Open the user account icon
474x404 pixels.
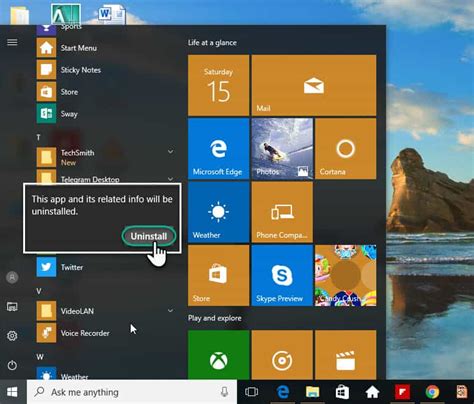click(x=12, y=277)
